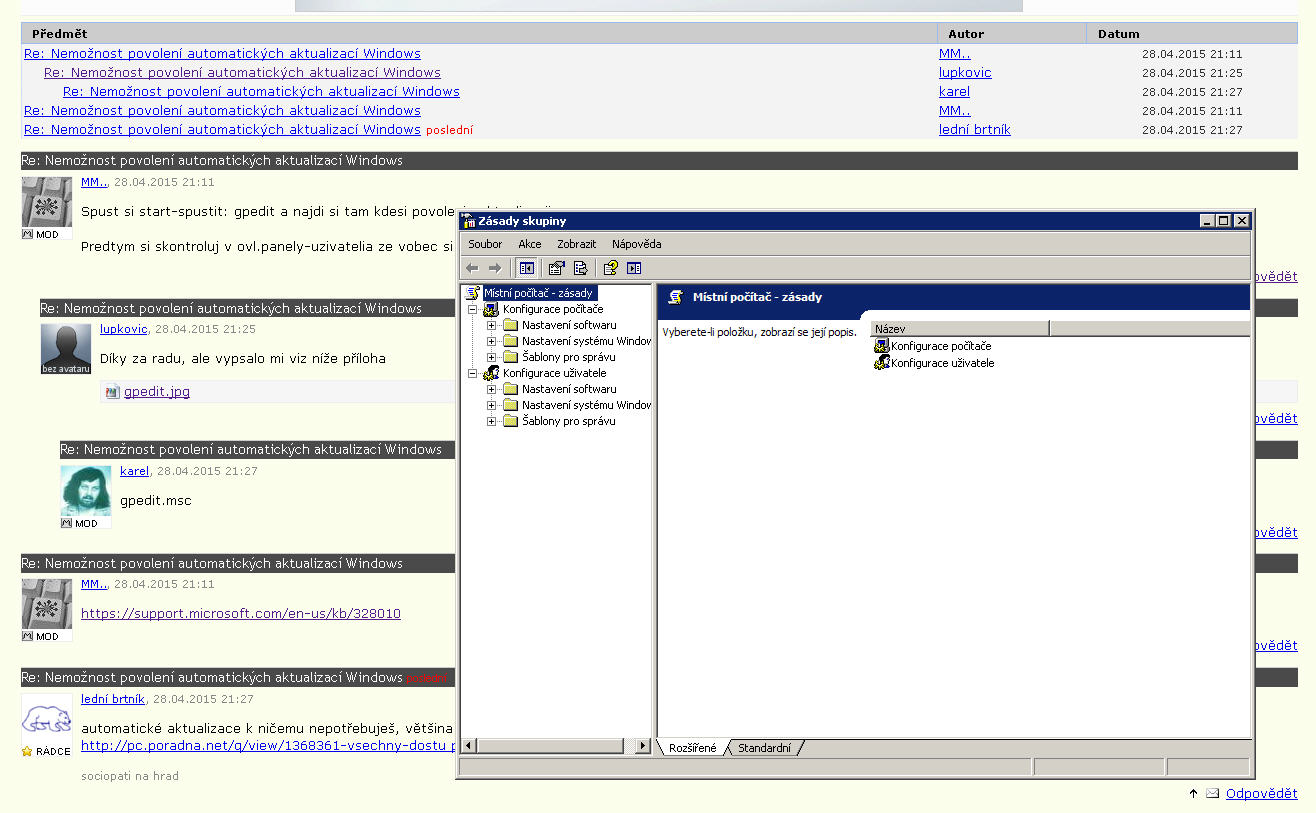Open the Zobrazit menu
The height and width of the screenshot is (813, 1316).
576,244
